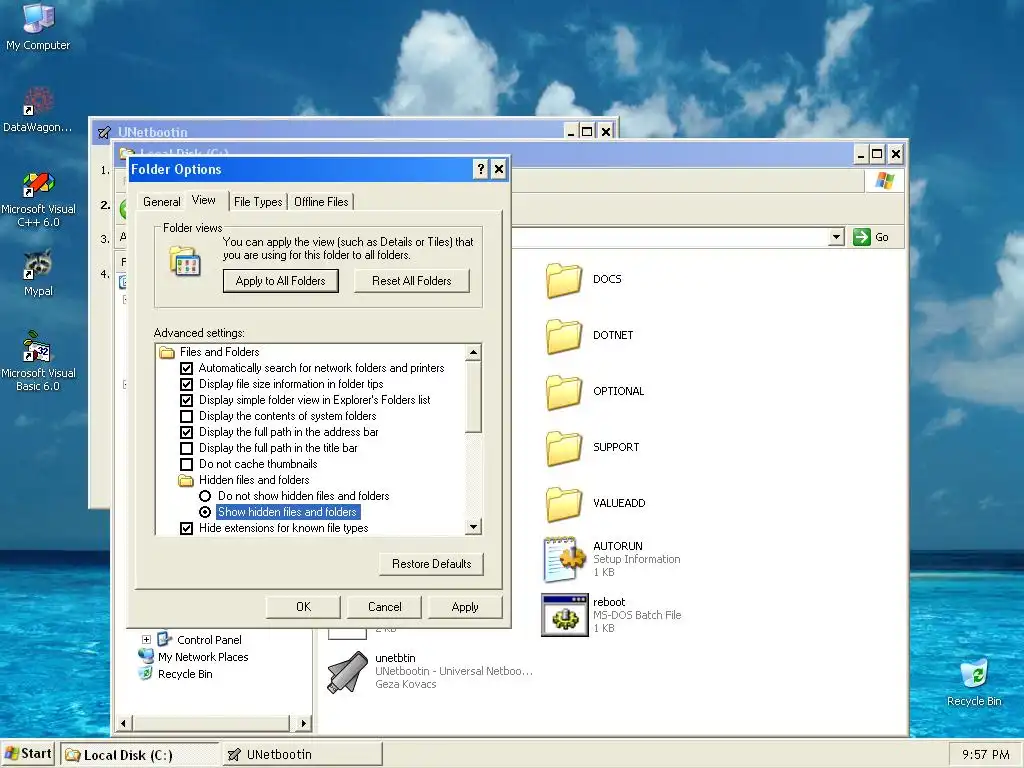Switch to the General tab
The height and width of the screenshot is (768, 1024).
point(161,202)
